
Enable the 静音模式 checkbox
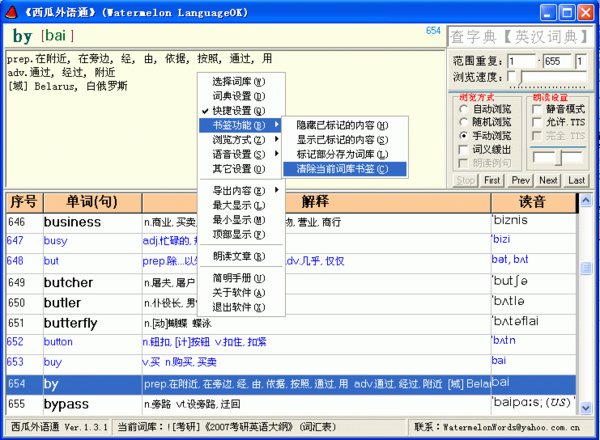pos(536,107)
